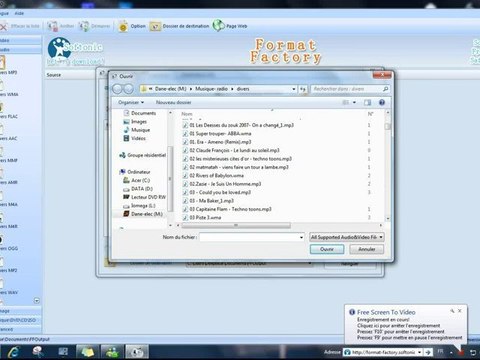Select 02 Claude François - Le lundi au soleil.mp3
The width and height of the screenshot is (480, 360).
pyautogui.click(x=234, y=150)
